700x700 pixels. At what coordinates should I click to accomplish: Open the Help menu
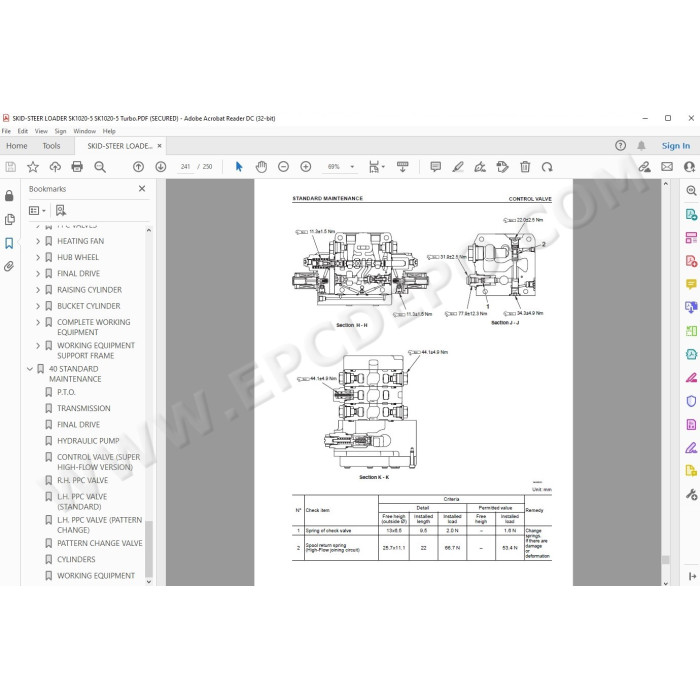109,131
